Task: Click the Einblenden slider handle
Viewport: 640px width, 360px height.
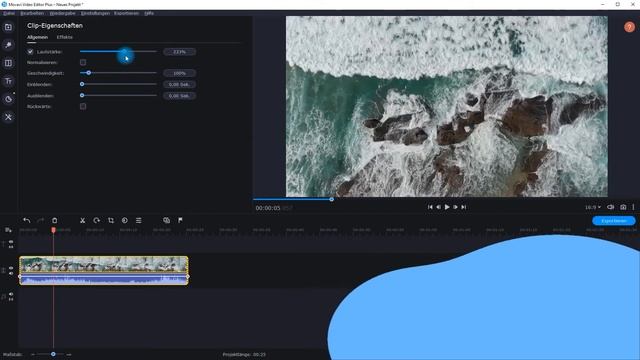Action: (x=82, y=84)
